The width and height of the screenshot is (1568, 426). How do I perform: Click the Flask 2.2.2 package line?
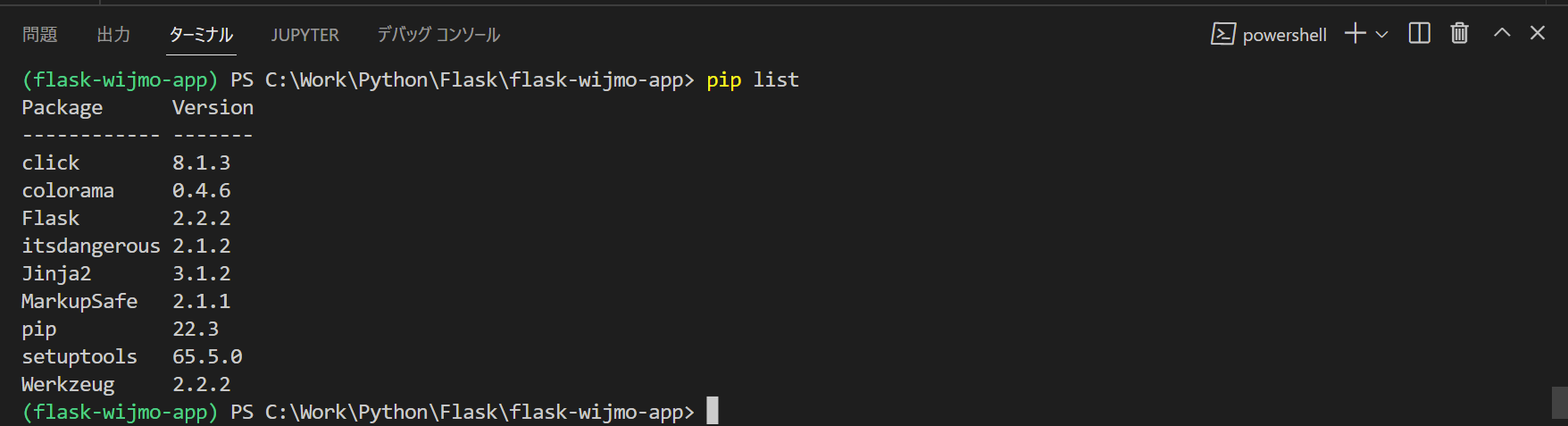click(126, 218)
